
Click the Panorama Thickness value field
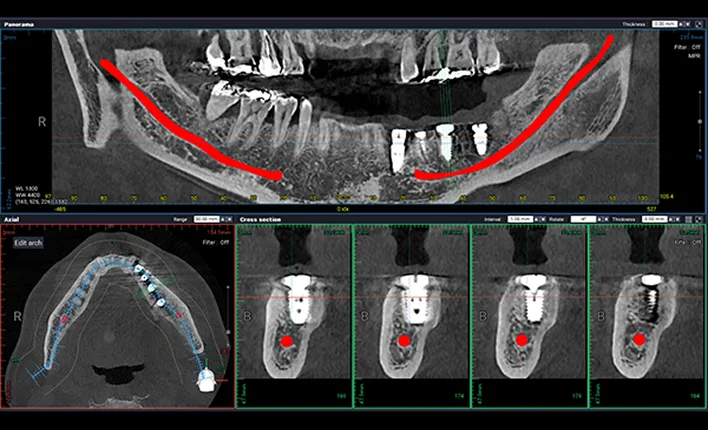[664, 24]
